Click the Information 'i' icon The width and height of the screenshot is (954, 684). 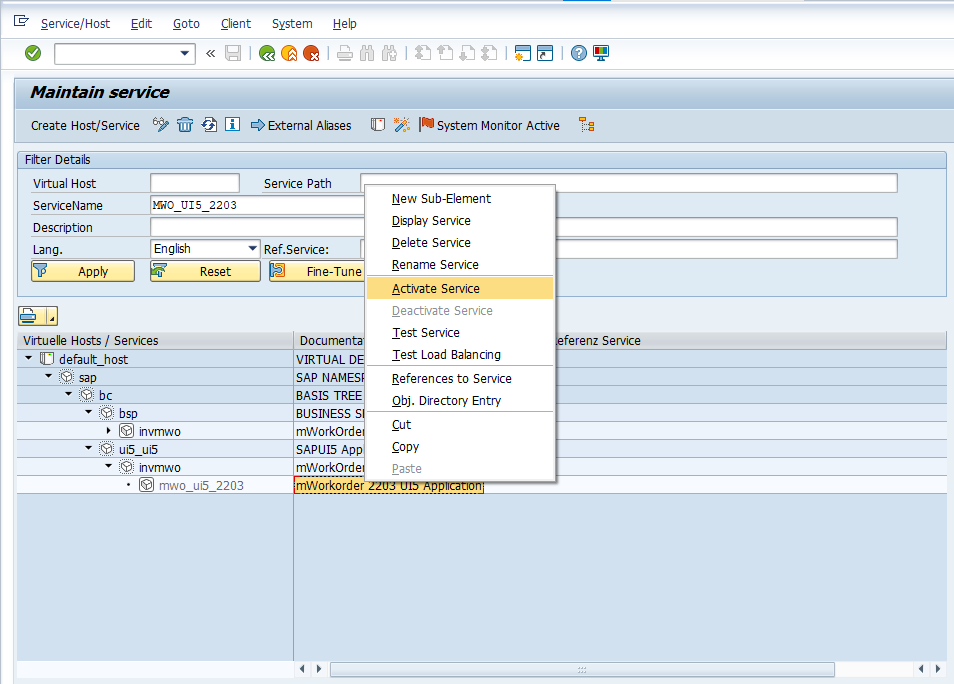232,125
